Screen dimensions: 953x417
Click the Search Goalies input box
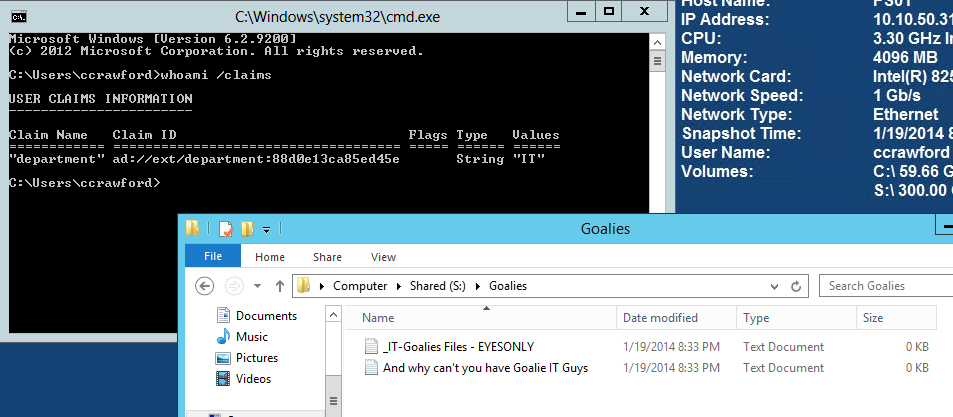pyautogui.click(x=885, y=286)
